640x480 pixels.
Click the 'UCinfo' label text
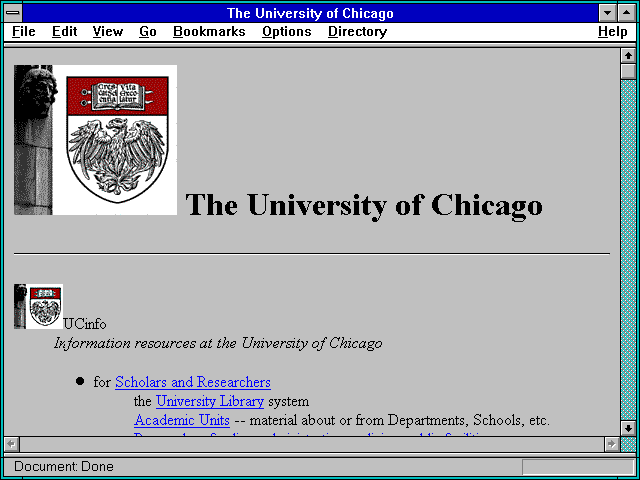pyautogui.click(x=85, y=324)
